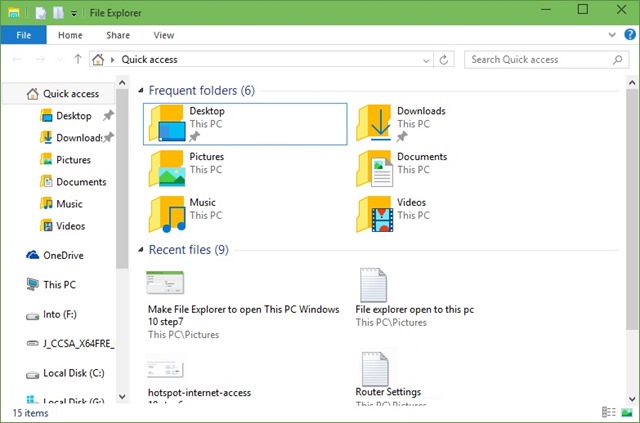Screen dimensions: 640x423
Task: Open the recent locations dropdown arrow
Action: (x=60, y=60)
